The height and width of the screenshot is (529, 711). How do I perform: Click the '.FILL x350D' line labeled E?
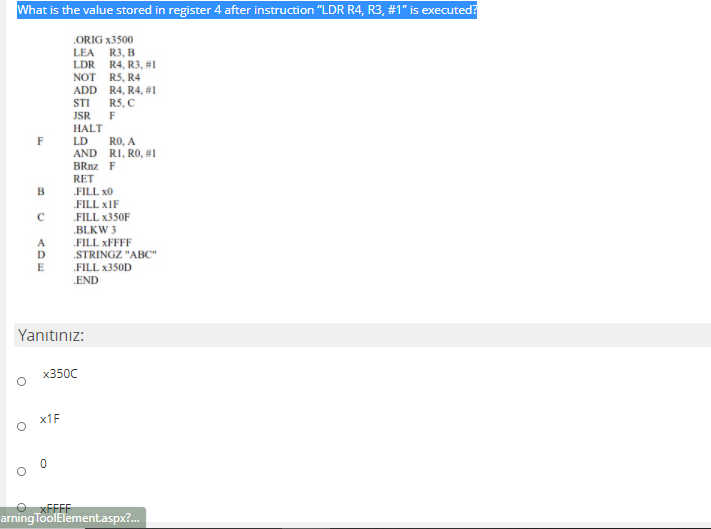(x=102, y=267)
